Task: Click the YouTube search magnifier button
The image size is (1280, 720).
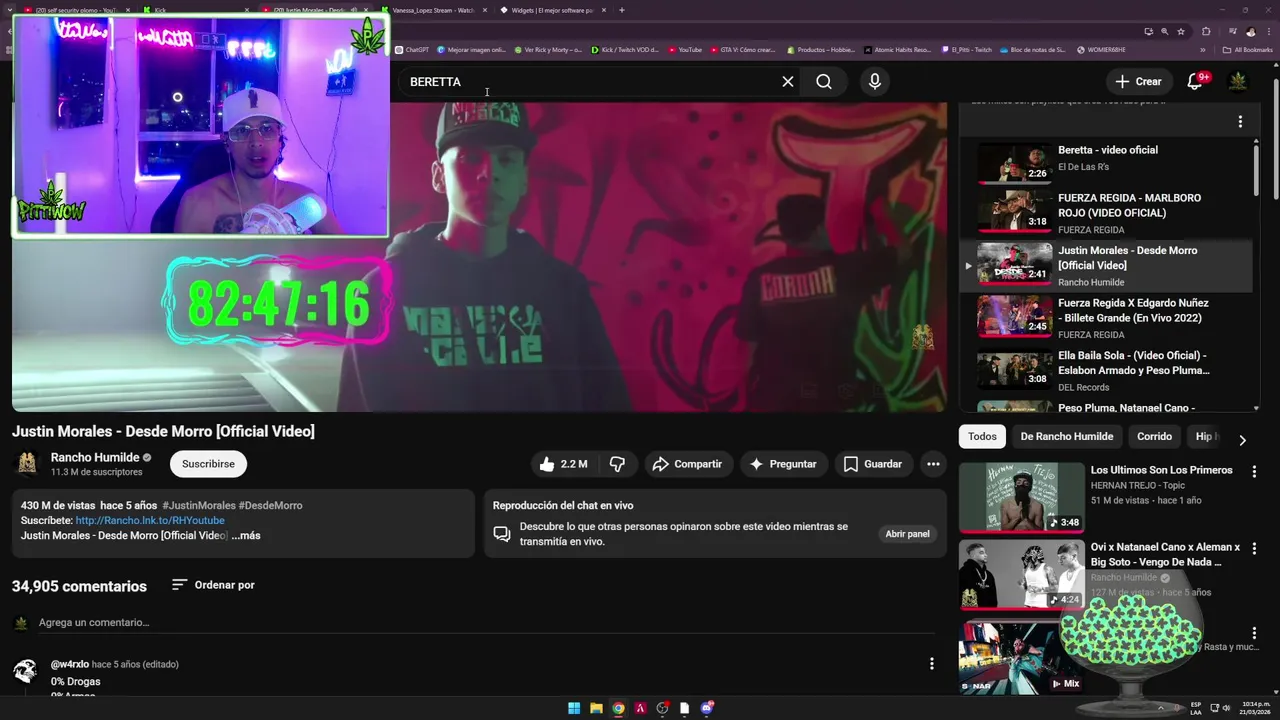Action: click(824, 82)
